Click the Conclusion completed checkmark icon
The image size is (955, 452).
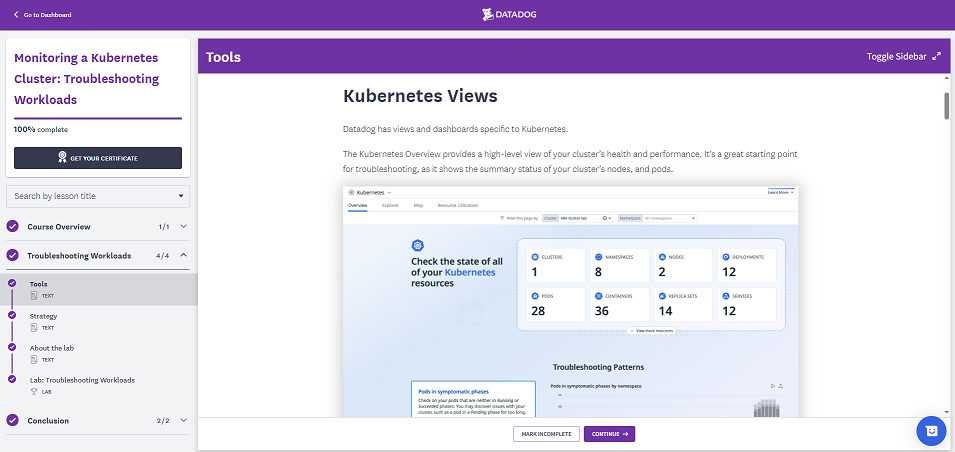pos(12,420)
